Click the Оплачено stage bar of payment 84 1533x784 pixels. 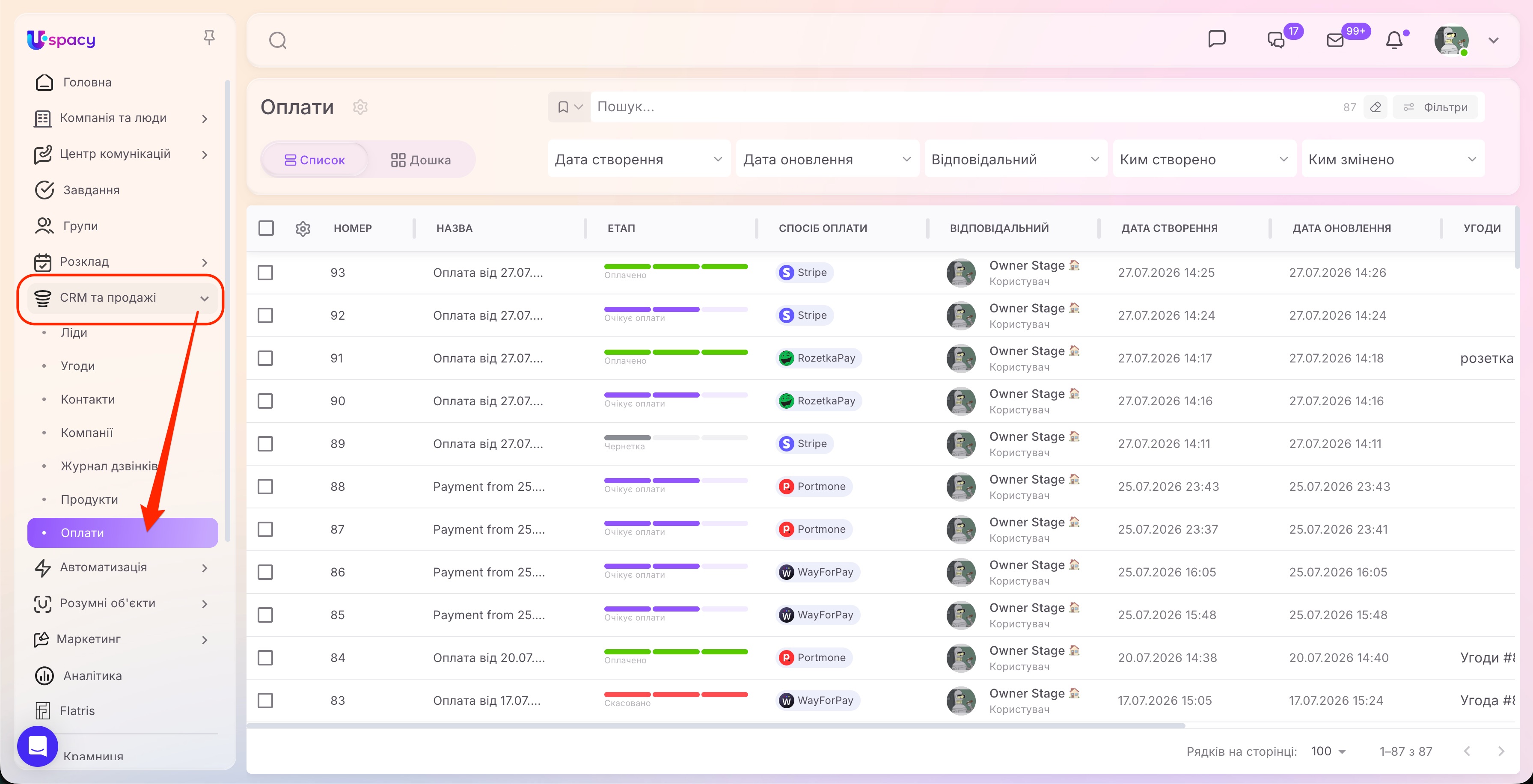tap(675, 655)
